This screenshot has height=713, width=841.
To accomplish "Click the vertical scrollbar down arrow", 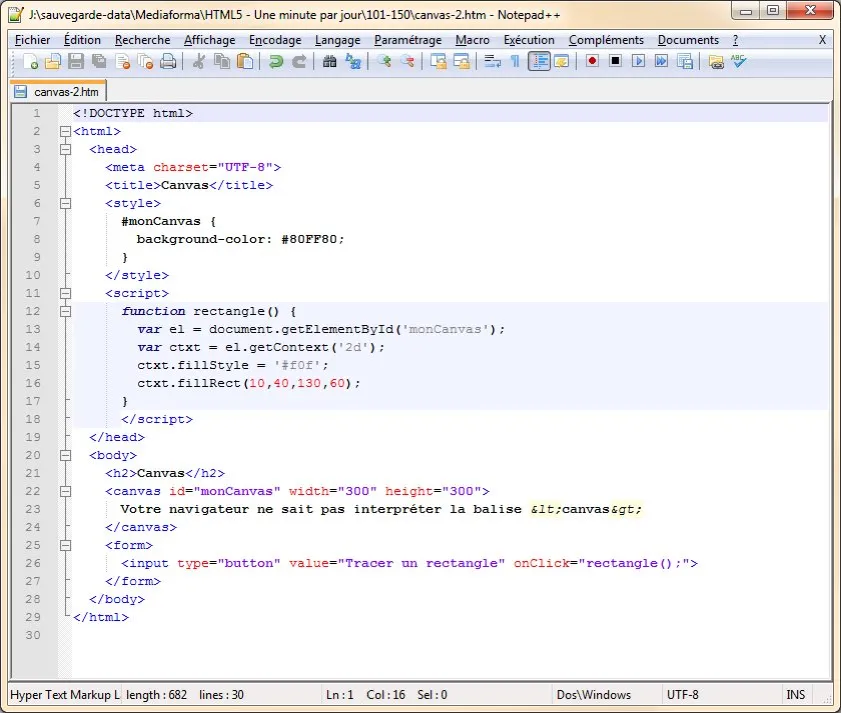I will (826, 672).
